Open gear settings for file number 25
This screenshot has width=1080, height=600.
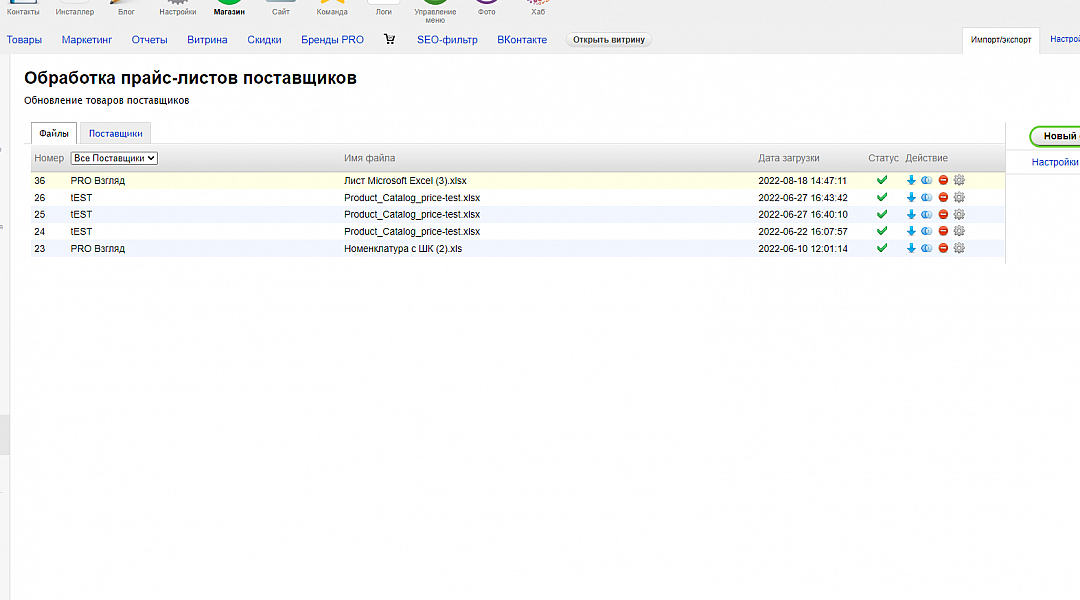(959, 214)
